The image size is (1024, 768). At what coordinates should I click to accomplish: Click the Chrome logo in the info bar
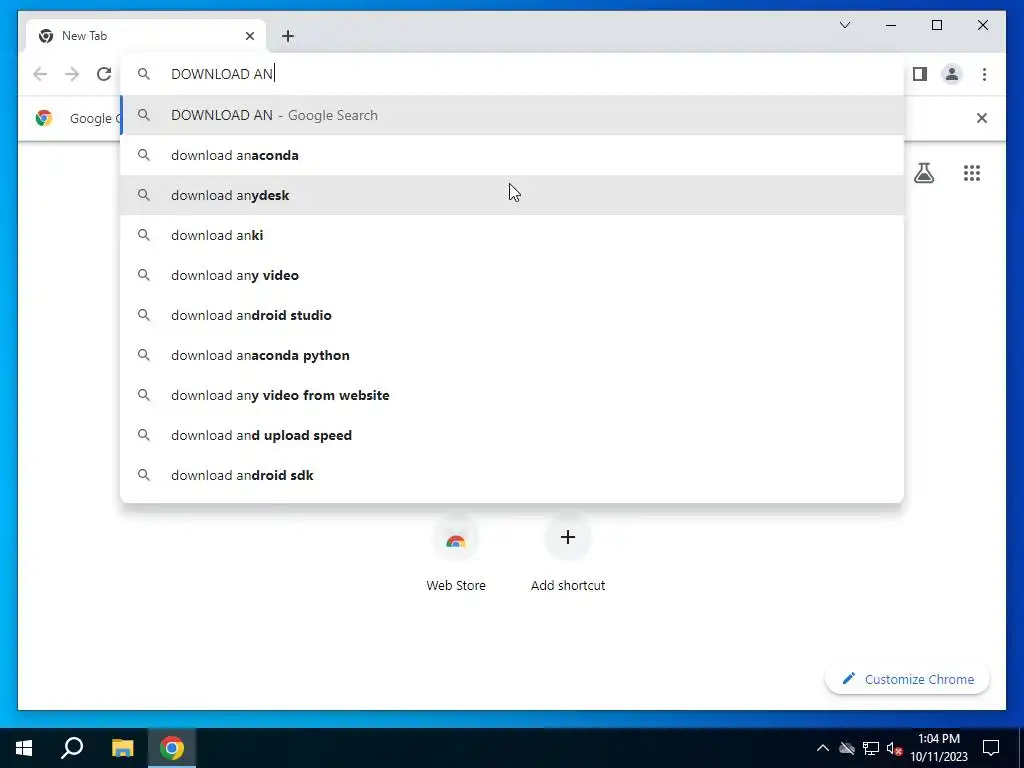coord(44,118)
